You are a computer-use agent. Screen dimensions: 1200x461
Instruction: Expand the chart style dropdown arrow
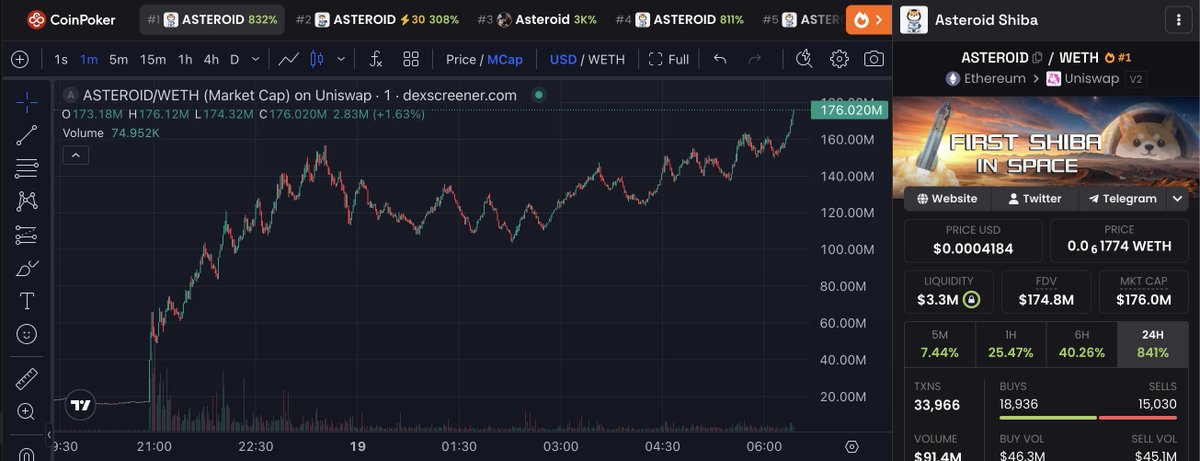pyautogui.click(x=343, y=59)
